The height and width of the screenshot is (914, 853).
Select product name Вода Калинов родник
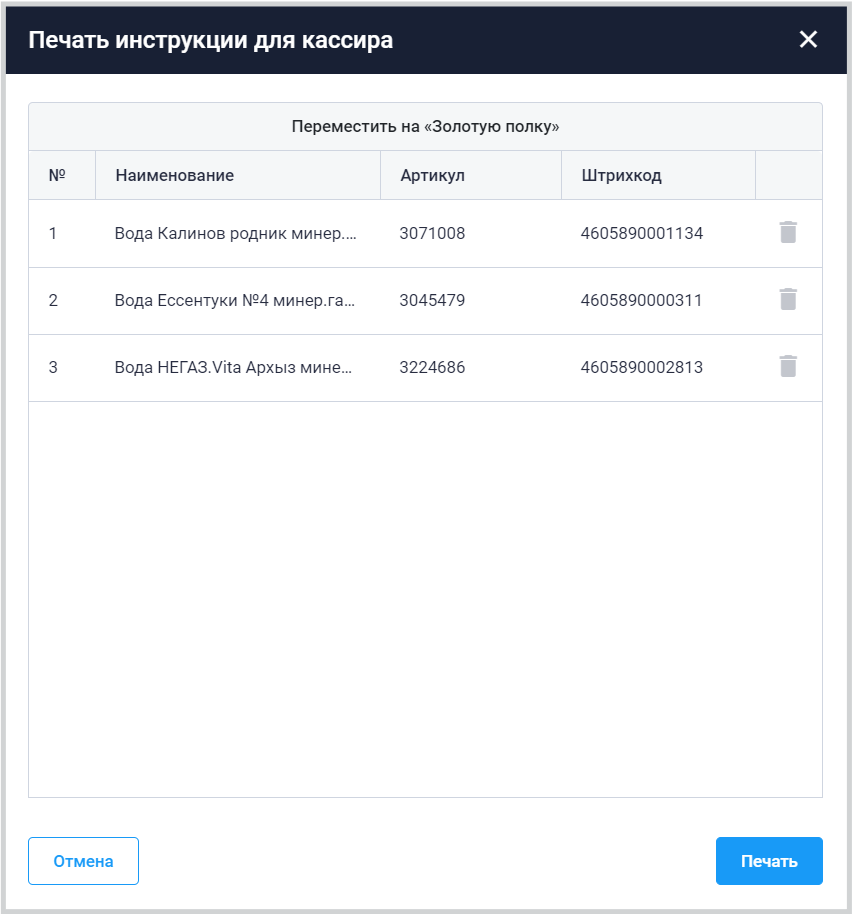pyautogui.click(x=236, y=234)
